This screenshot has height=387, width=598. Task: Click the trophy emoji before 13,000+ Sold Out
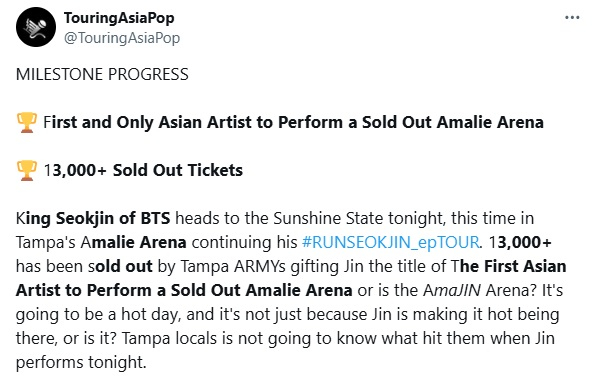click(27, 170)
